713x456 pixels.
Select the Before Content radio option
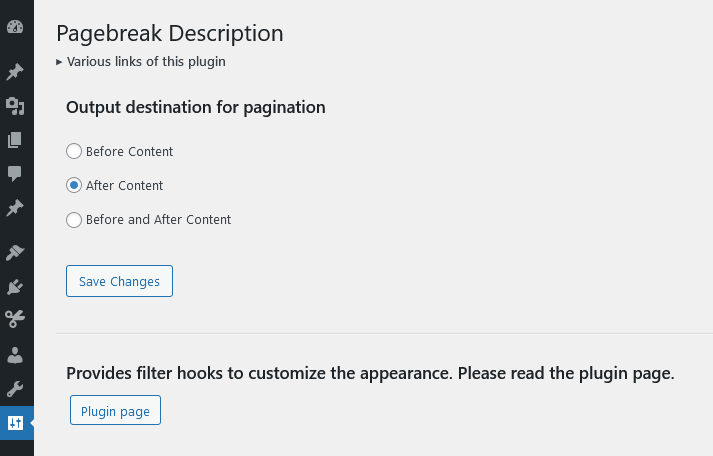coord(74,152)
